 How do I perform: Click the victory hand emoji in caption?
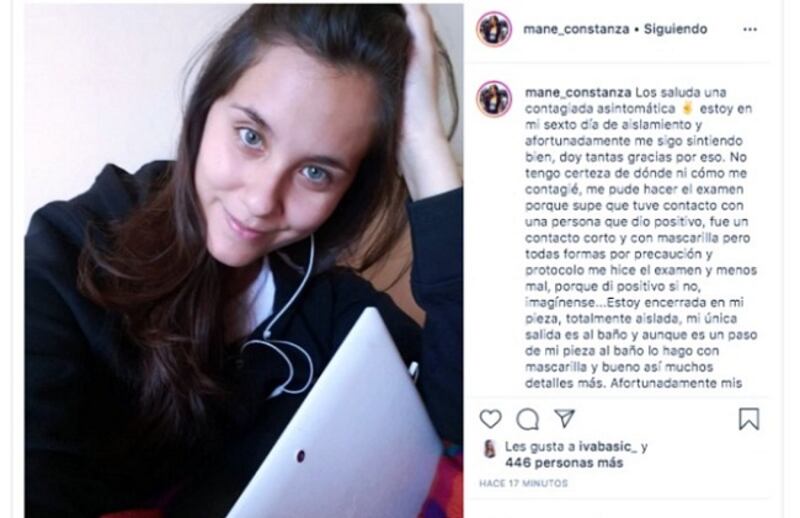(687, 108)
